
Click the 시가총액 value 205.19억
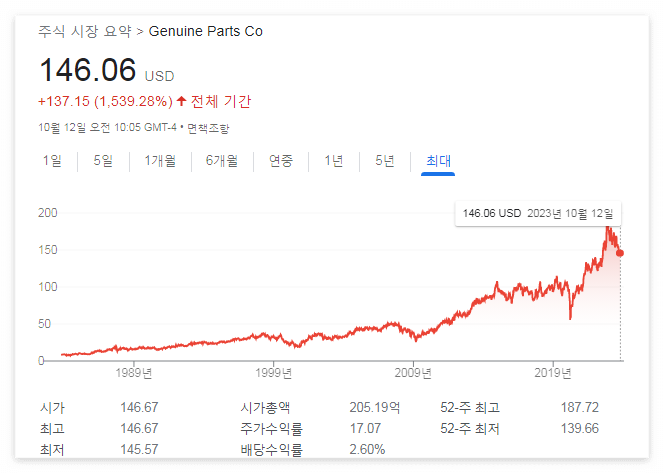tap(375, 408)
